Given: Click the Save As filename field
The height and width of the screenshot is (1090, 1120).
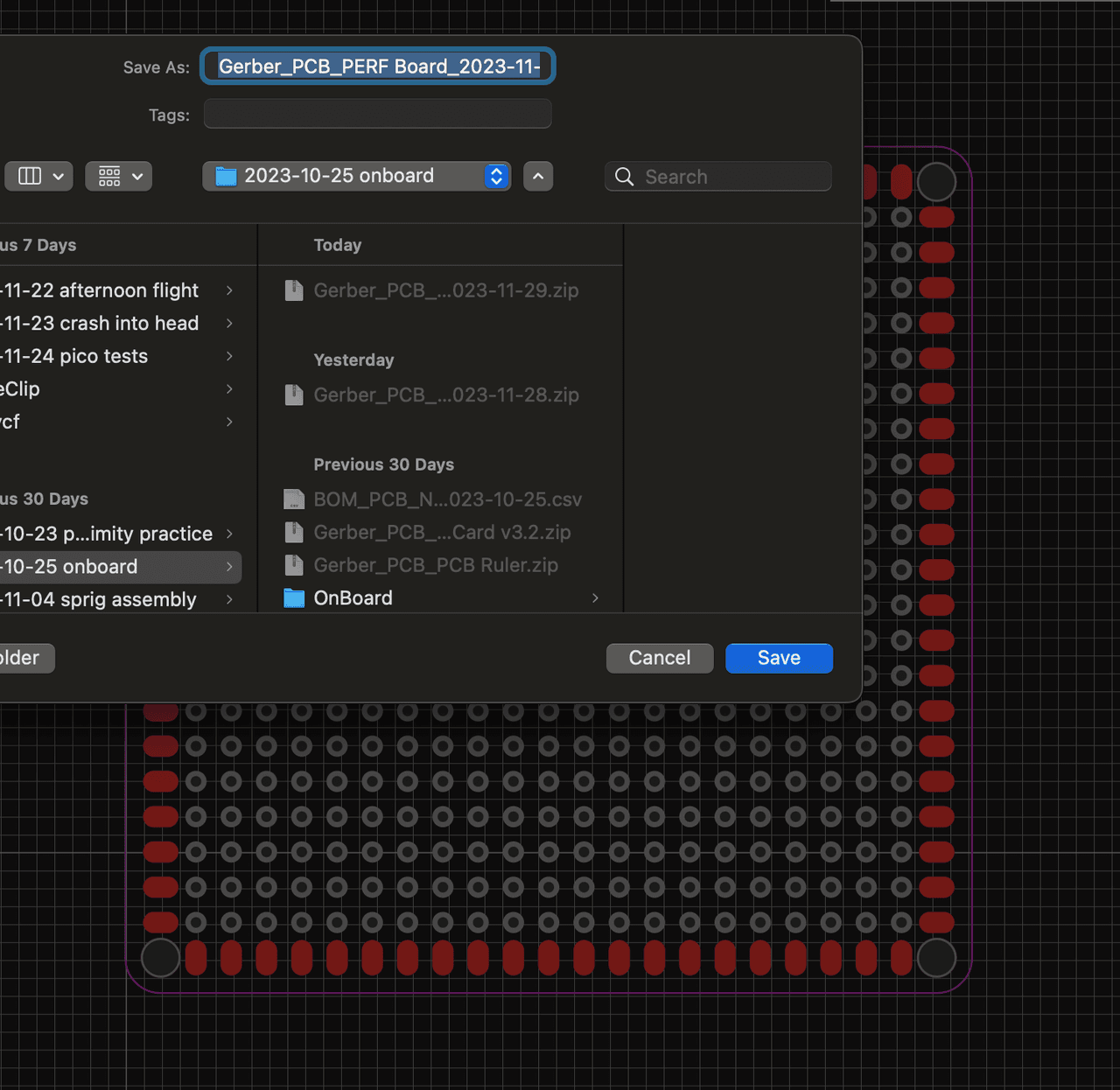Looking at the screenshot, I should click(378, 66).
